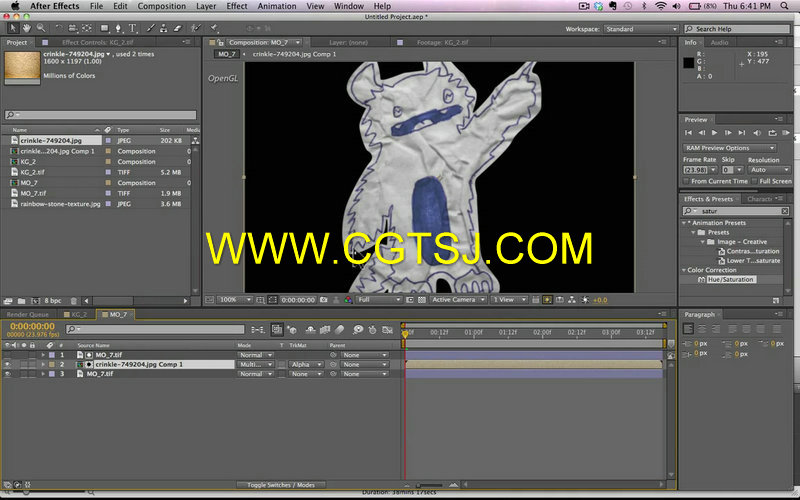This screenshot has width=800, height=500.
Task: Switch to the Render Queue tab
Action: coord(28,314)
